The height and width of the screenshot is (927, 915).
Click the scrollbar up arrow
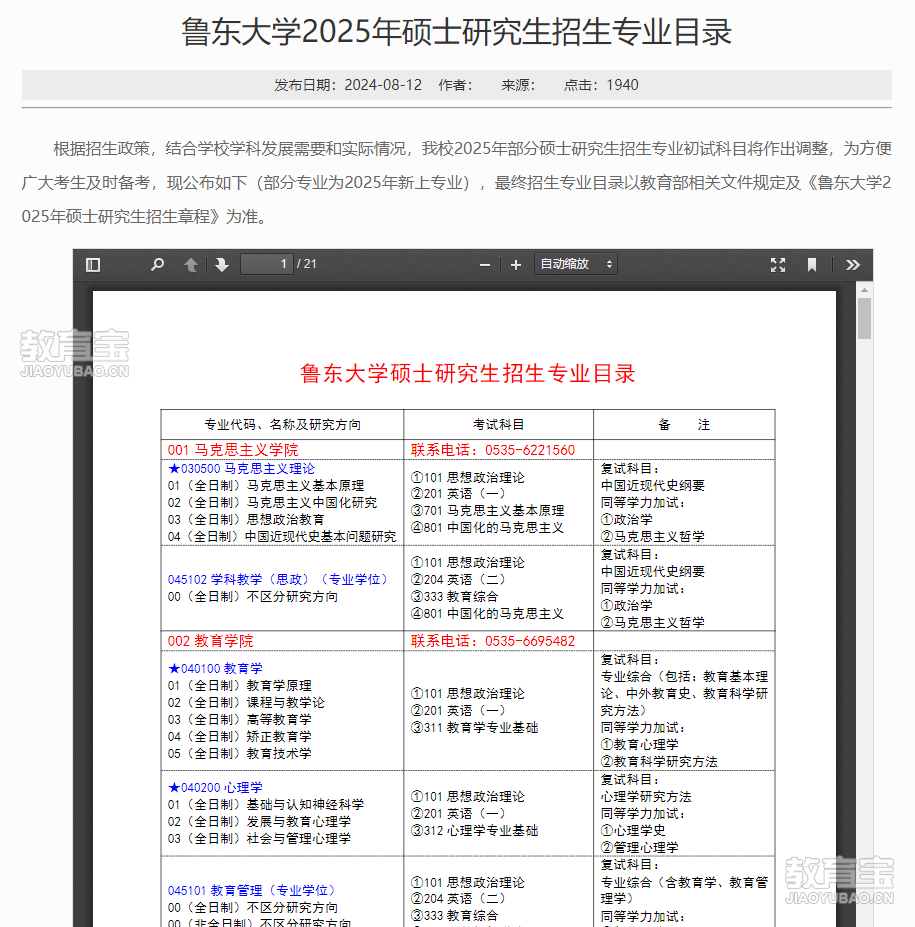click(864, 290)
